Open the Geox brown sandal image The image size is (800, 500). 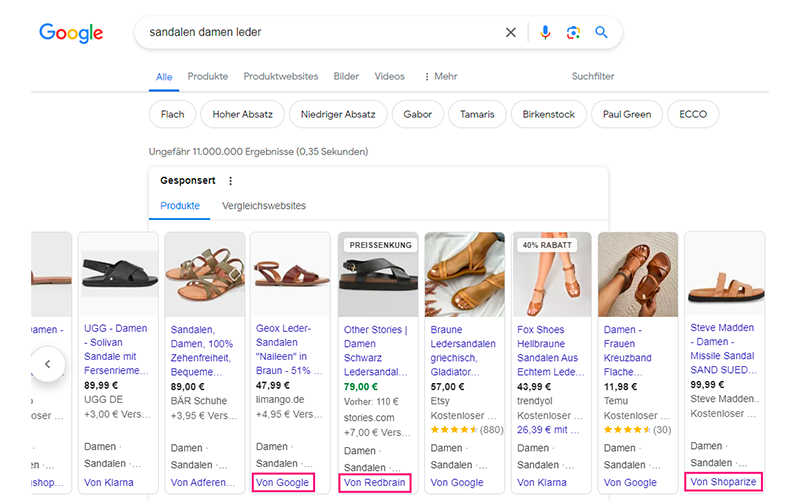coord(290,274)
